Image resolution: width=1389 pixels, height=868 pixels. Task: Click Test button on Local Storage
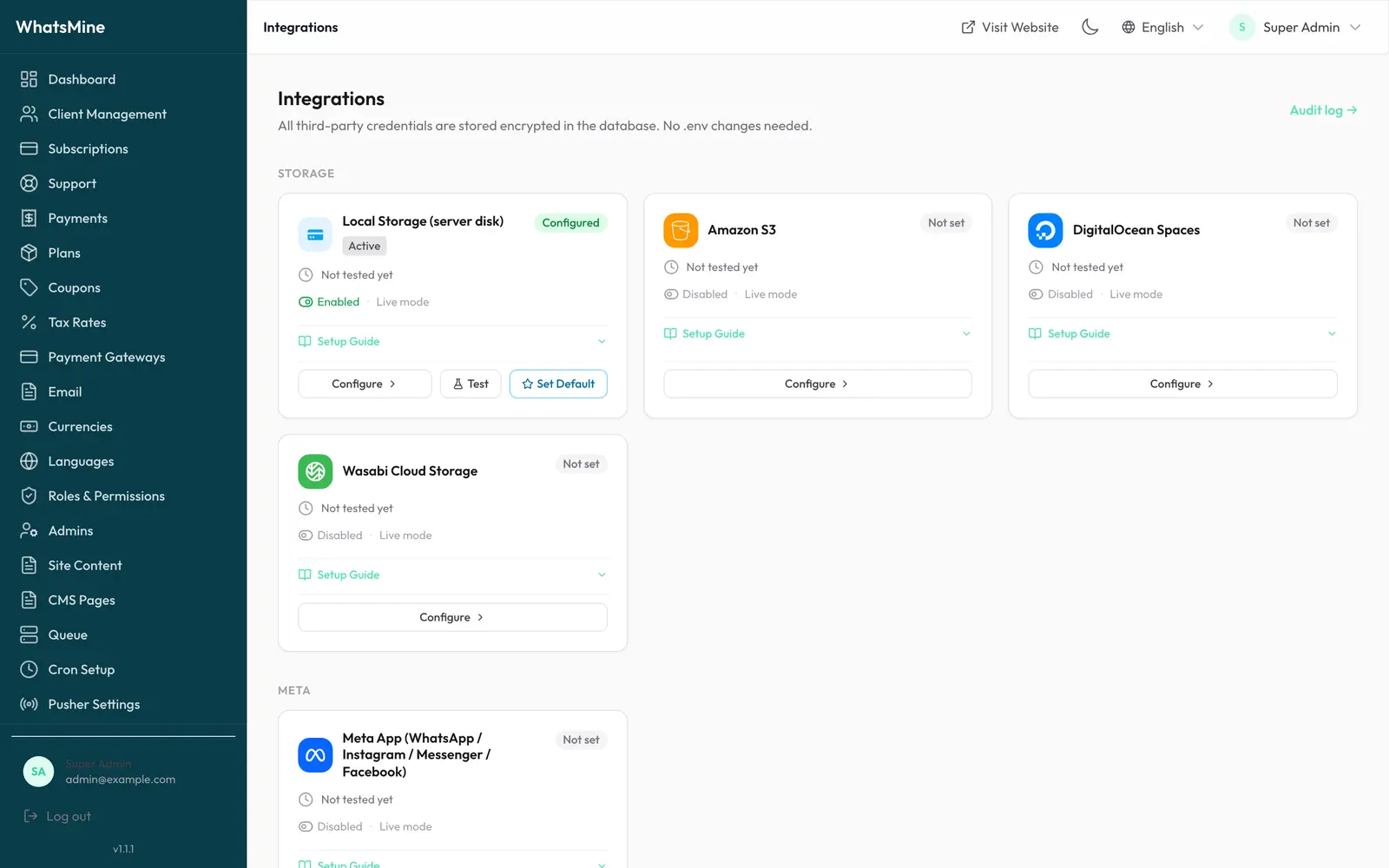[x=471, y=384]
